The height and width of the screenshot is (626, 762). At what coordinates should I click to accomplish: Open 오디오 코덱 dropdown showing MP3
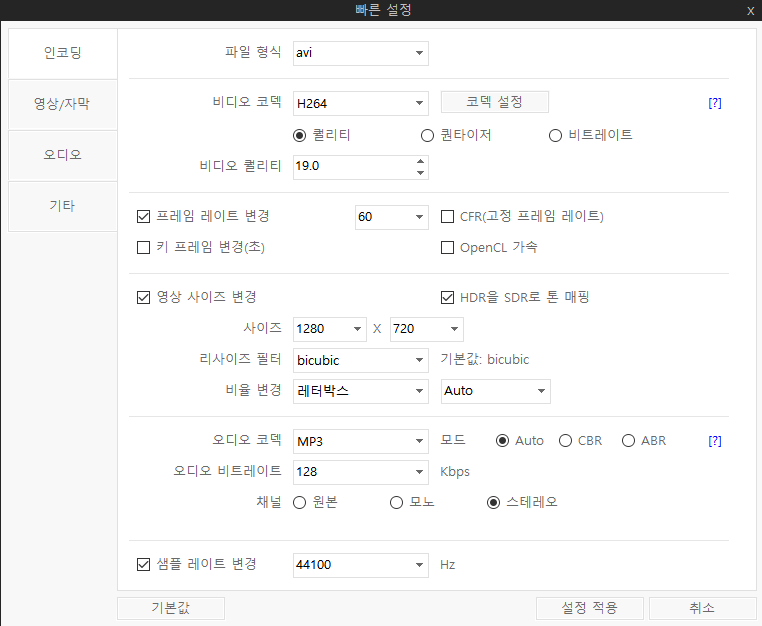click(361, 441)
